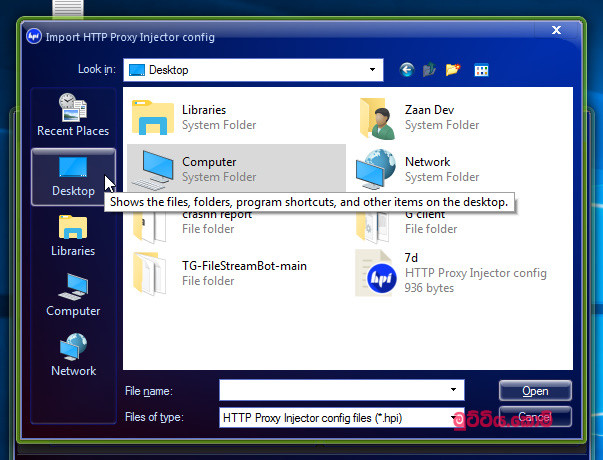This screenshot has width=603, height=460.
Task: Click the 'HTTP Proxy Injector config' type text
Action: pos(475,273)
